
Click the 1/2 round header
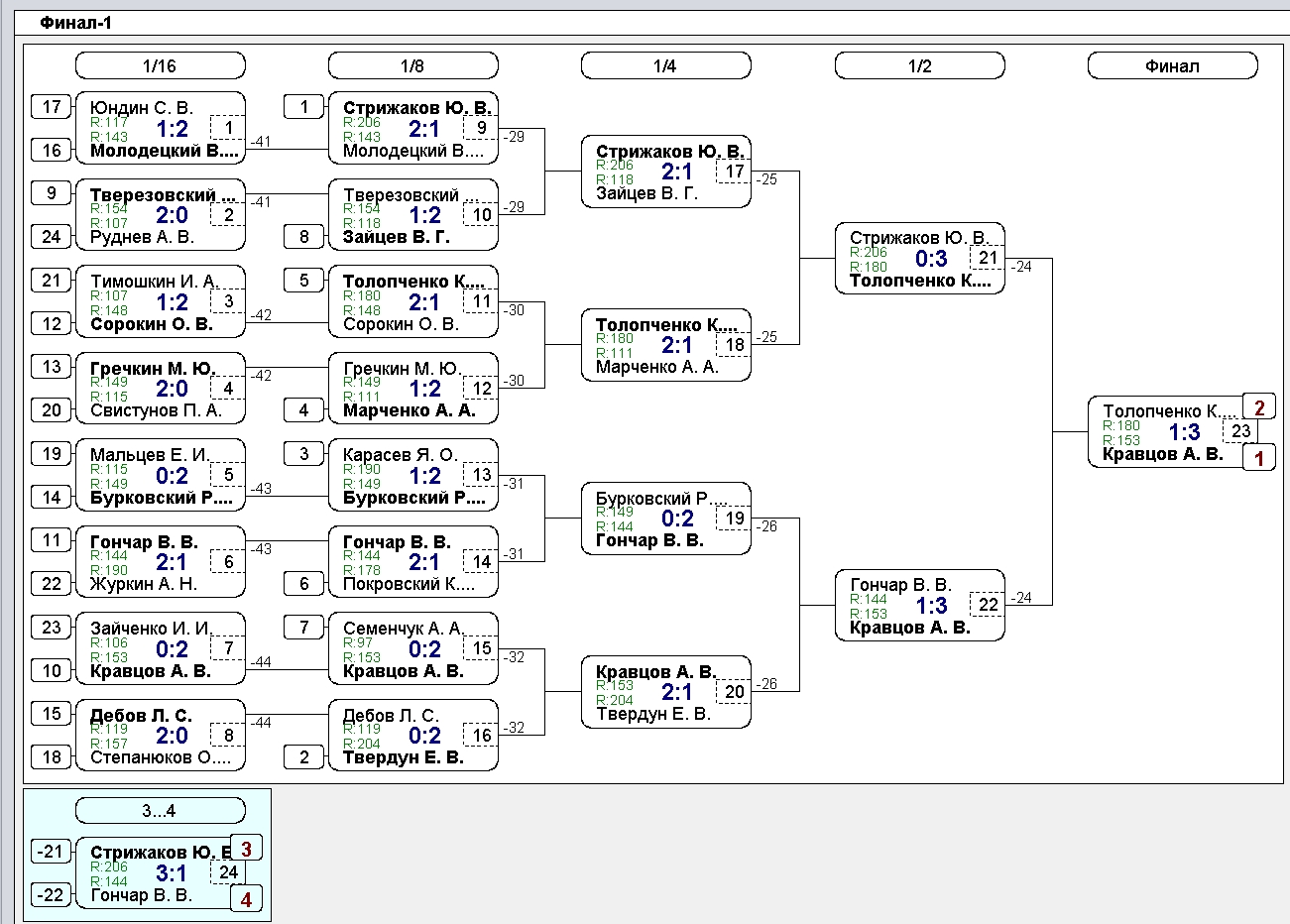point(920,66)
